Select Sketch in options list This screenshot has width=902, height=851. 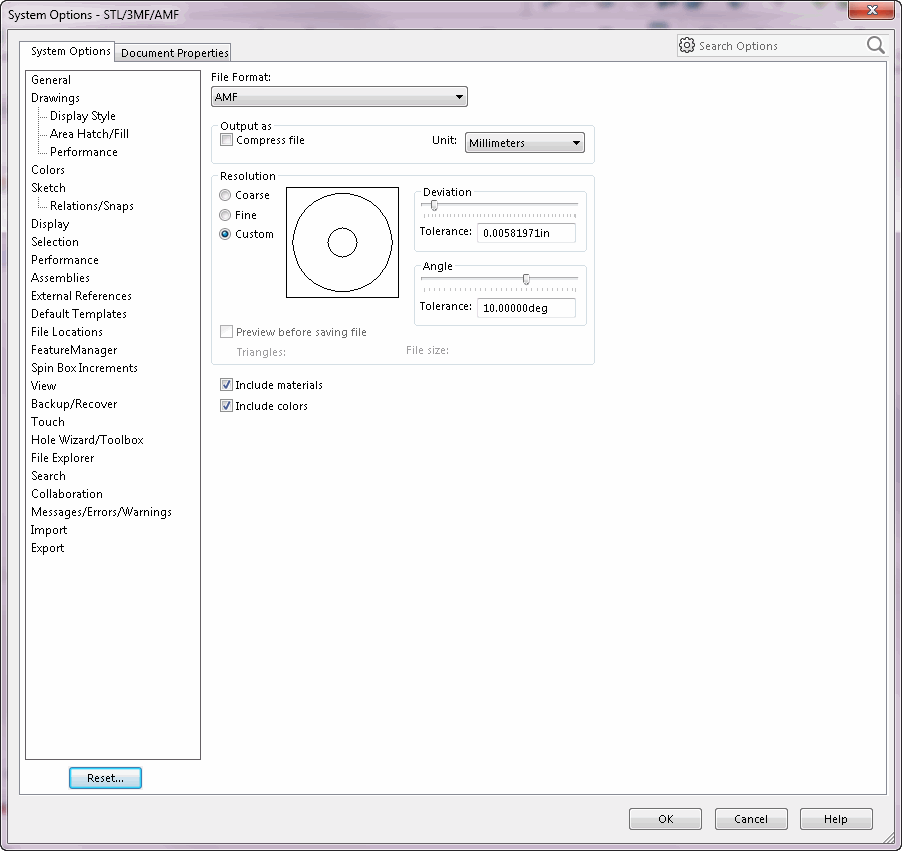click(48, 188)
